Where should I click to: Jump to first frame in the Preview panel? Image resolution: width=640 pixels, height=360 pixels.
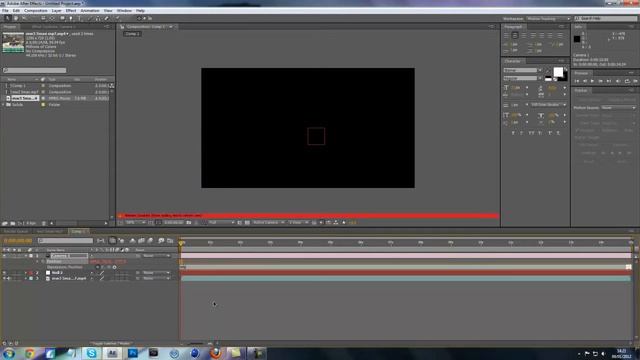(x=577, y=81)
